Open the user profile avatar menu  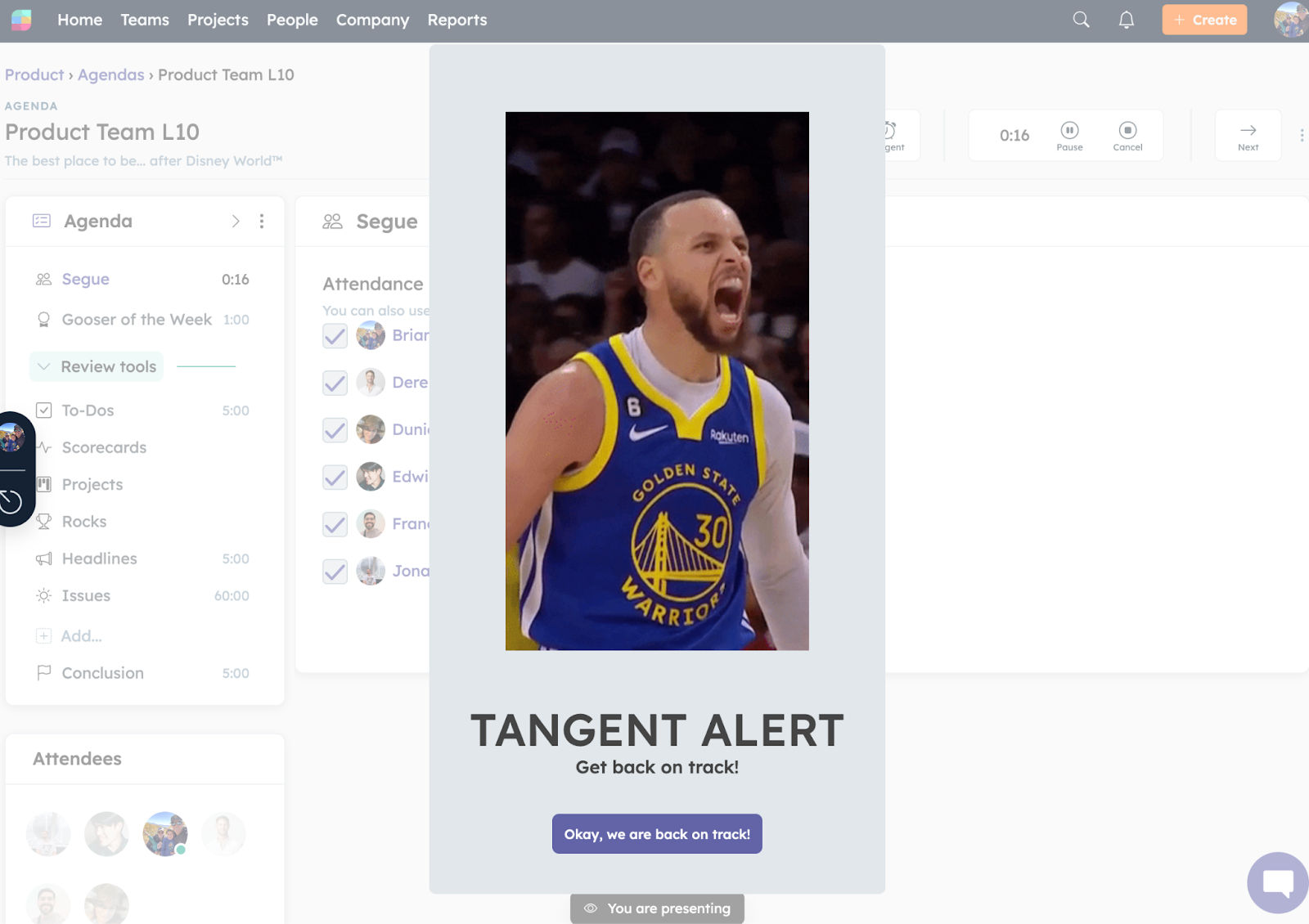tap(1291, 20)
